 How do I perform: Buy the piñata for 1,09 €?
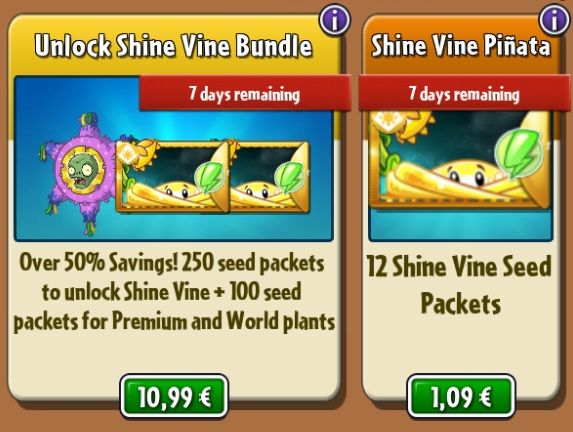click(461, 396)
